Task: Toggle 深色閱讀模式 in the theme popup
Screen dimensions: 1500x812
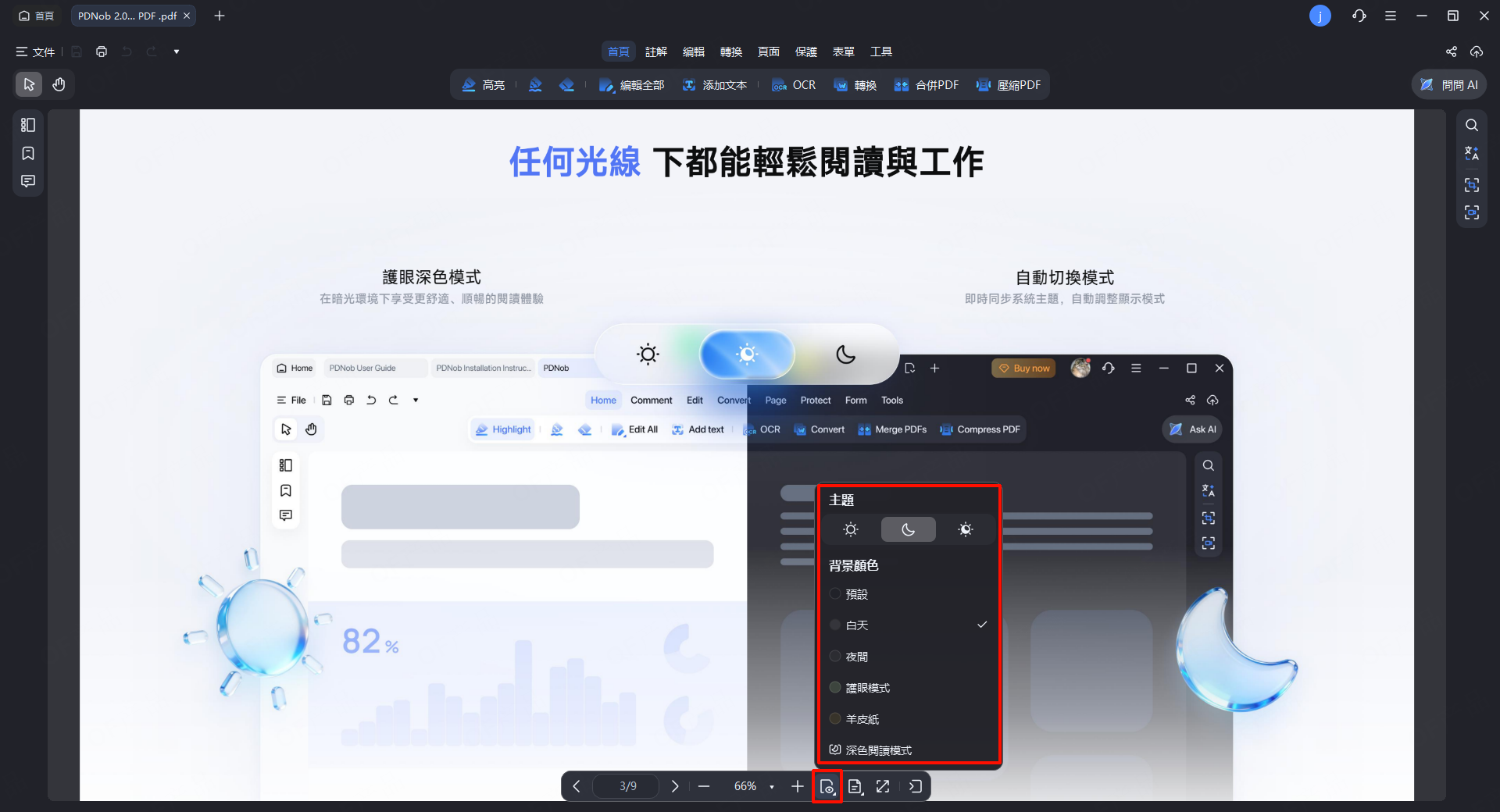Action: (x=908, y=750)
